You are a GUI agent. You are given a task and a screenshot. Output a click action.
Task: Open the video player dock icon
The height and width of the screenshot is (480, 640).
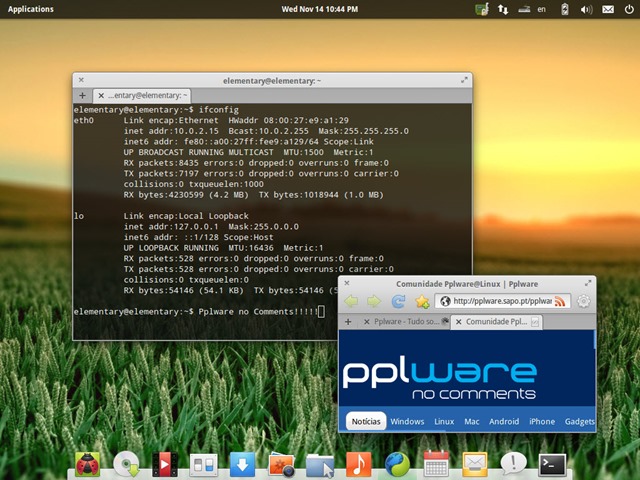pos(164,464)
